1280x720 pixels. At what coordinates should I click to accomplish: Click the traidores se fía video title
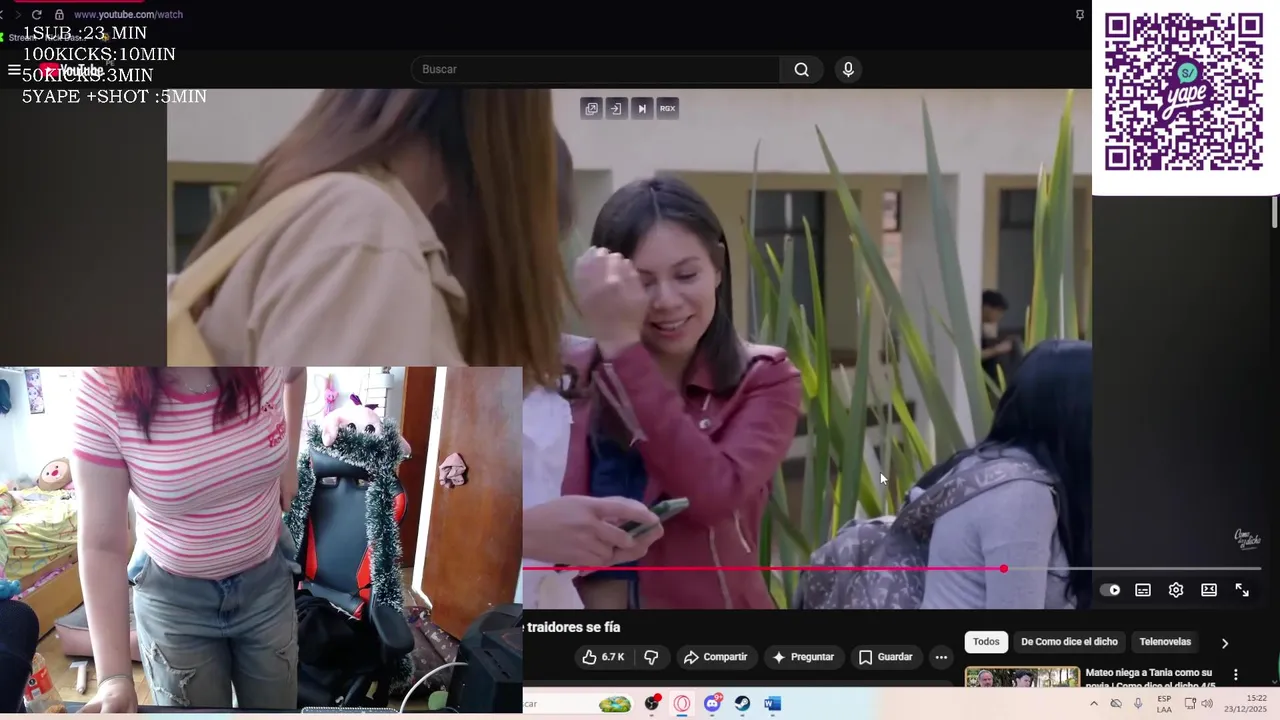click(x=573, y=627)
